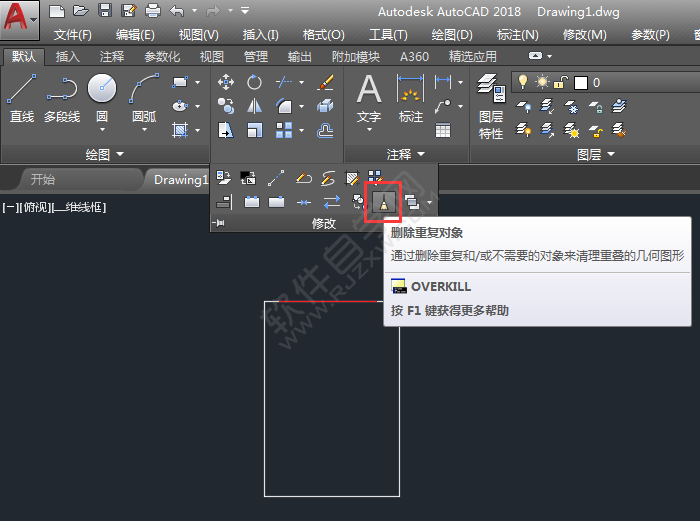
Task: Click the Stretch tool icon
Action: pos(226,130)
